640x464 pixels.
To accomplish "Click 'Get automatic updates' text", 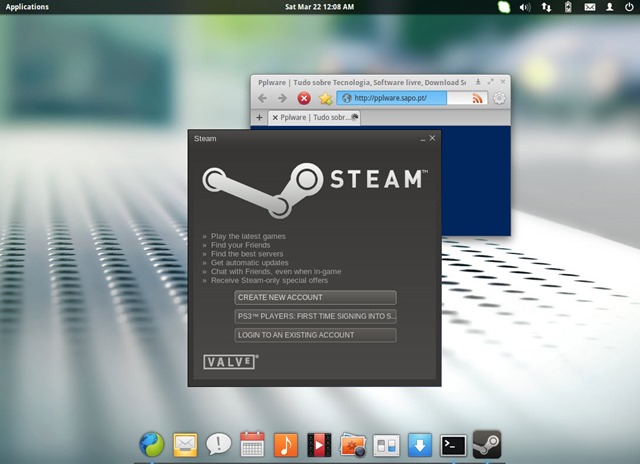I will coord(249,263).
